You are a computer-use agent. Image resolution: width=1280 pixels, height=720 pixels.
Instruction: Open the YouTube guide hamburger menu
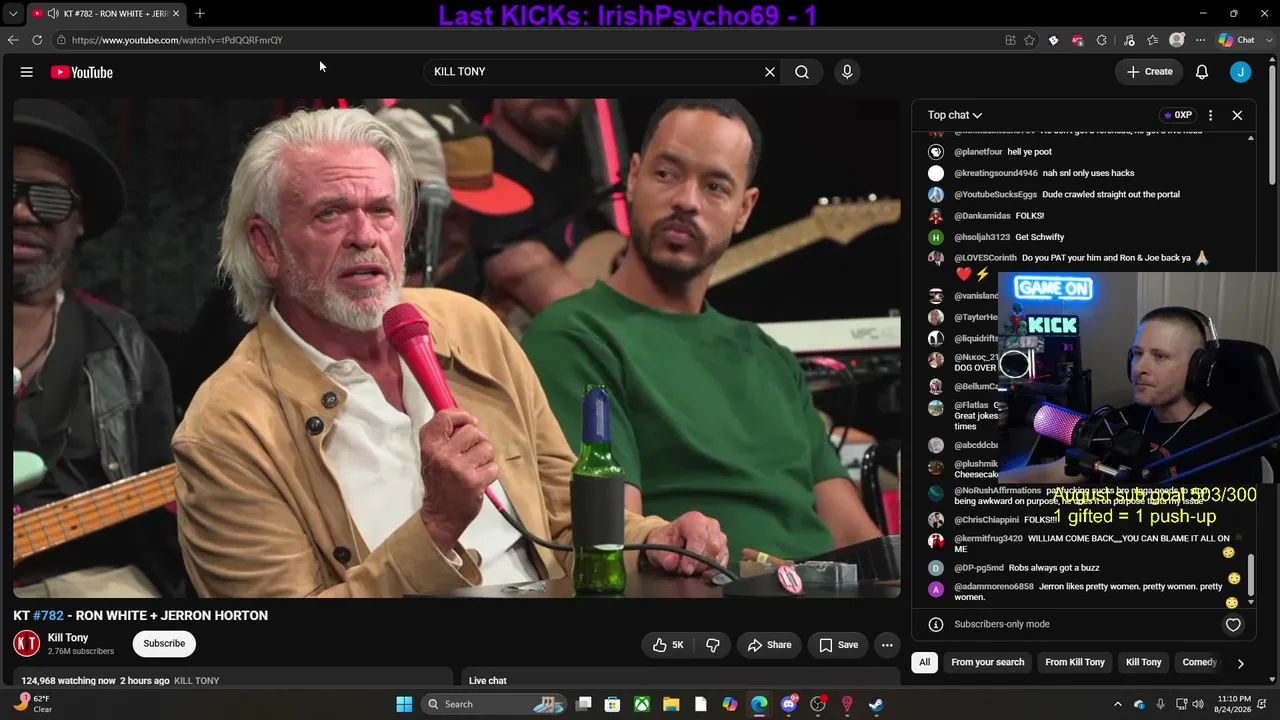pos(27,72)
